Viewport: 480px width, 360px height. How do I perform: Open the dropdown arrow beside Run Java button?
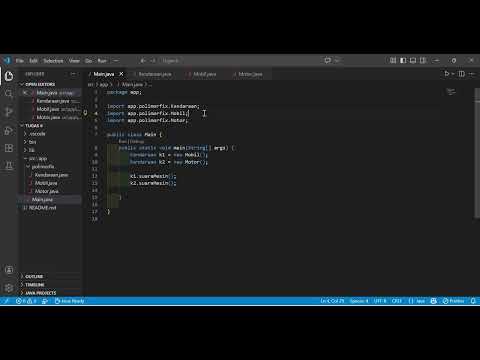coord(453,74)
